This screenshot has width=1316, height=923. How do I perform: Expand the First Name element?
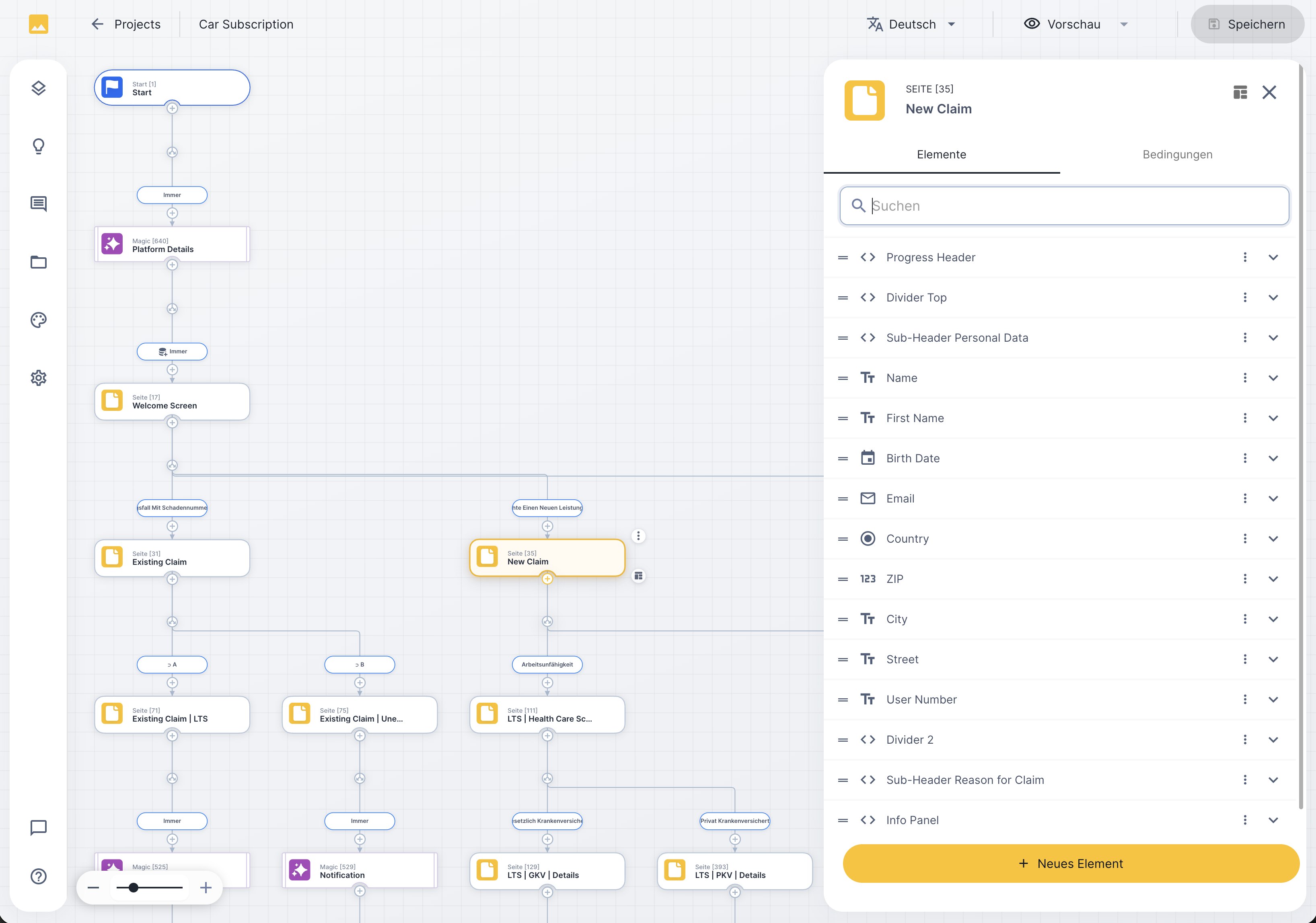coord(1273,418)
